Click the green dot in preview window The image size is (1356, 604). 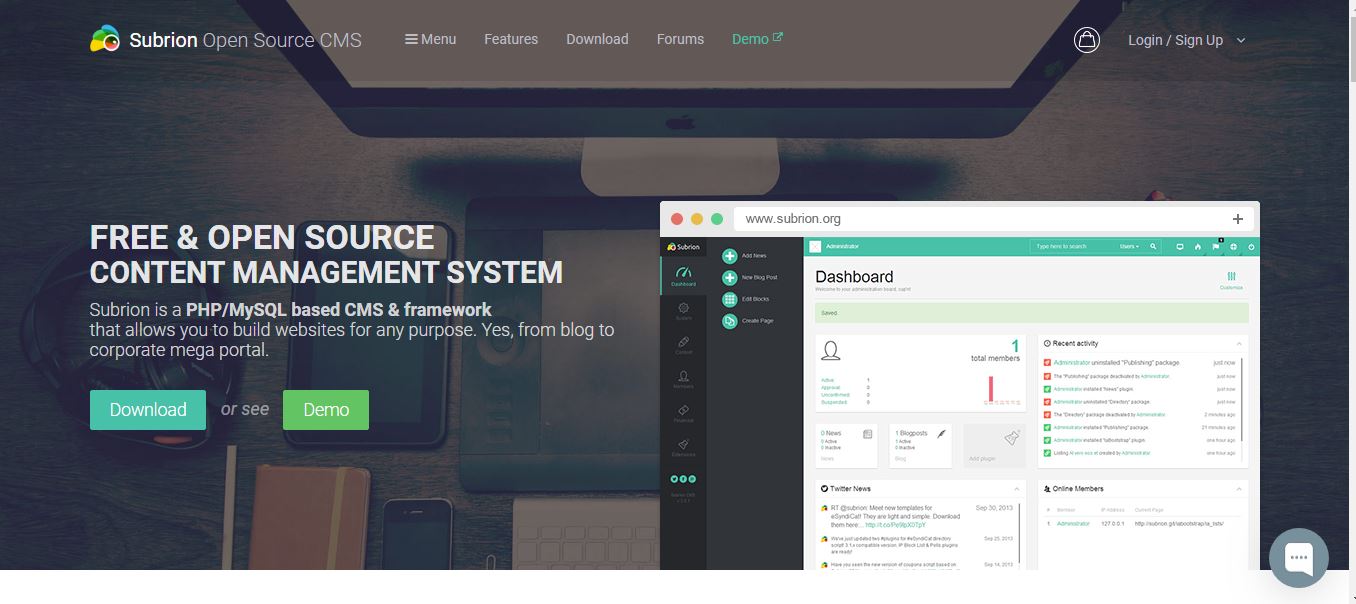(717, 219)
